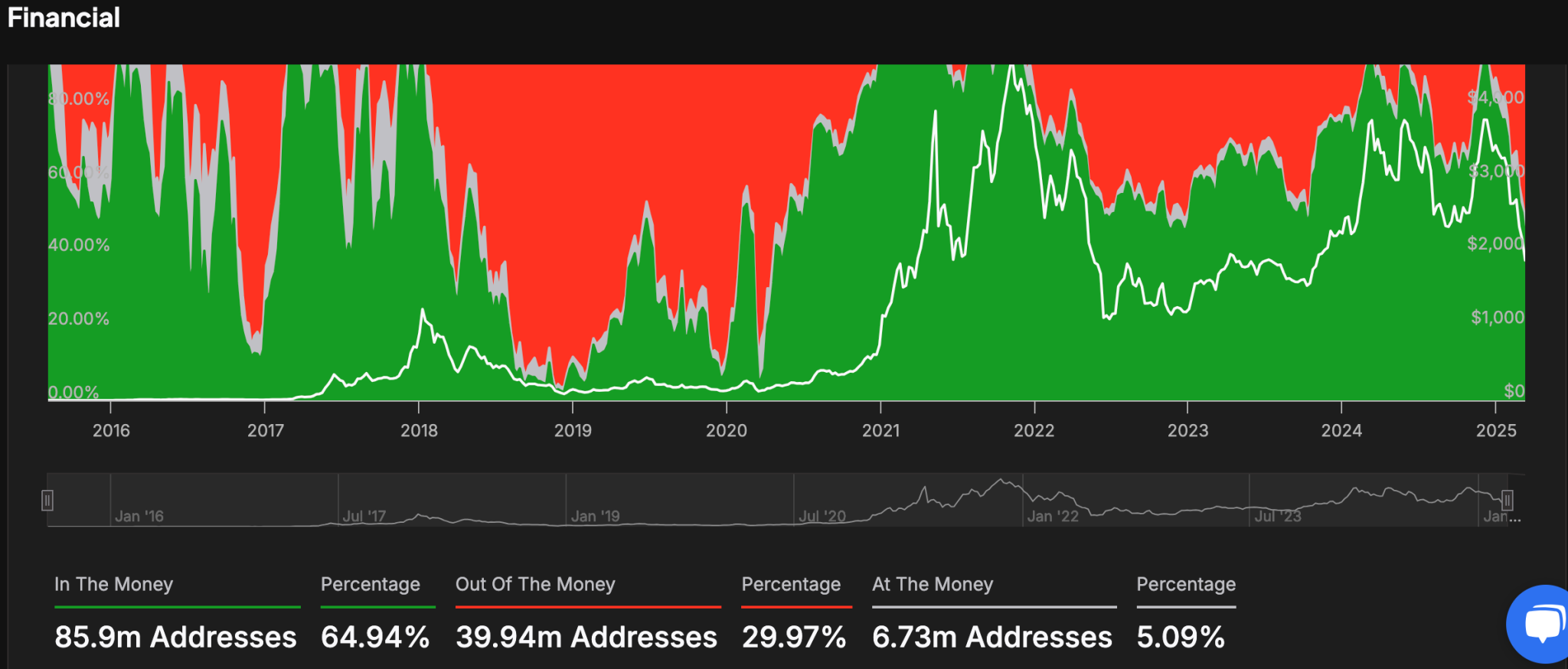This screenshot has height=669, width=1568.
Task: Select the In The Money legend label
Action: [x=113, y=584]
